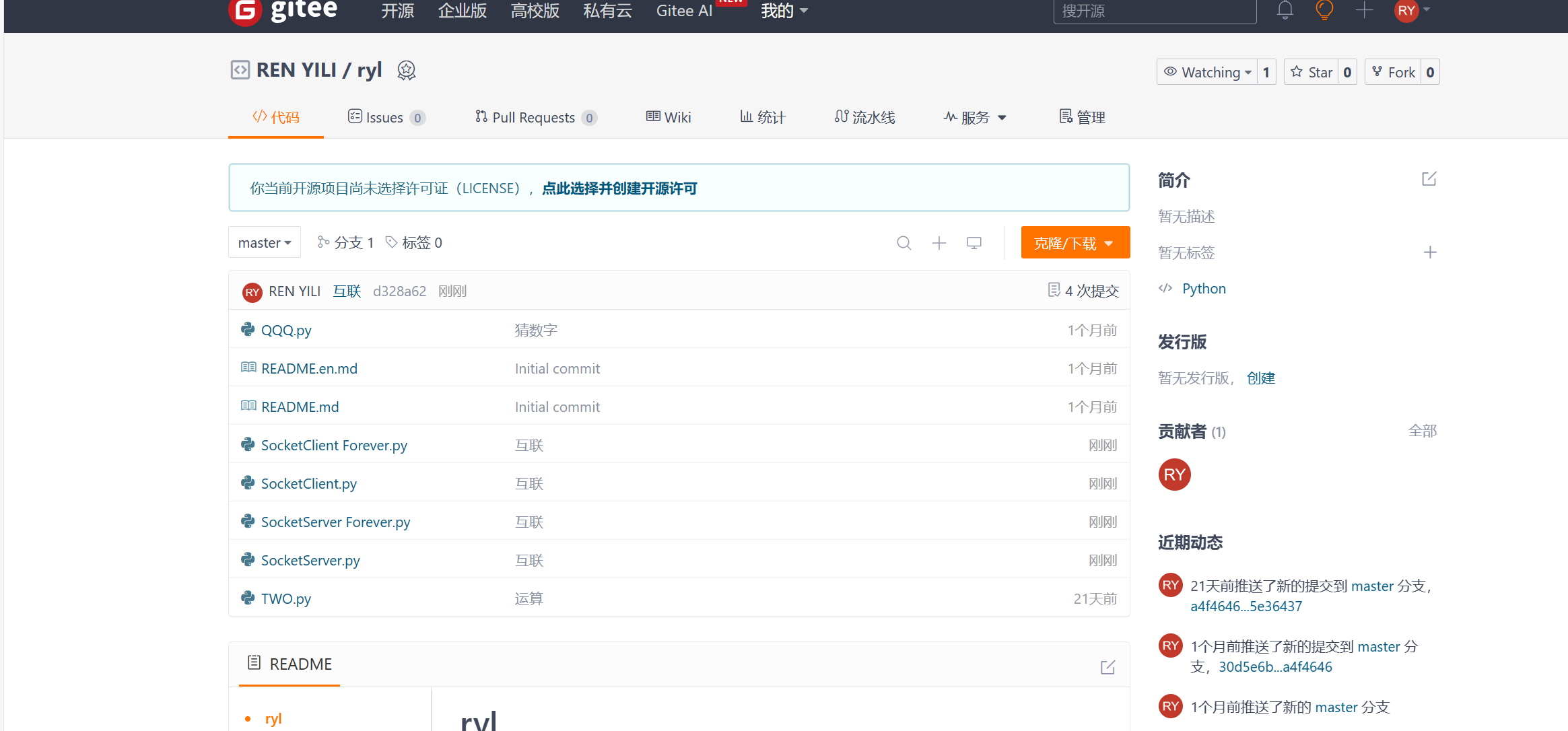Open the master branch selector

click(264, 242)
